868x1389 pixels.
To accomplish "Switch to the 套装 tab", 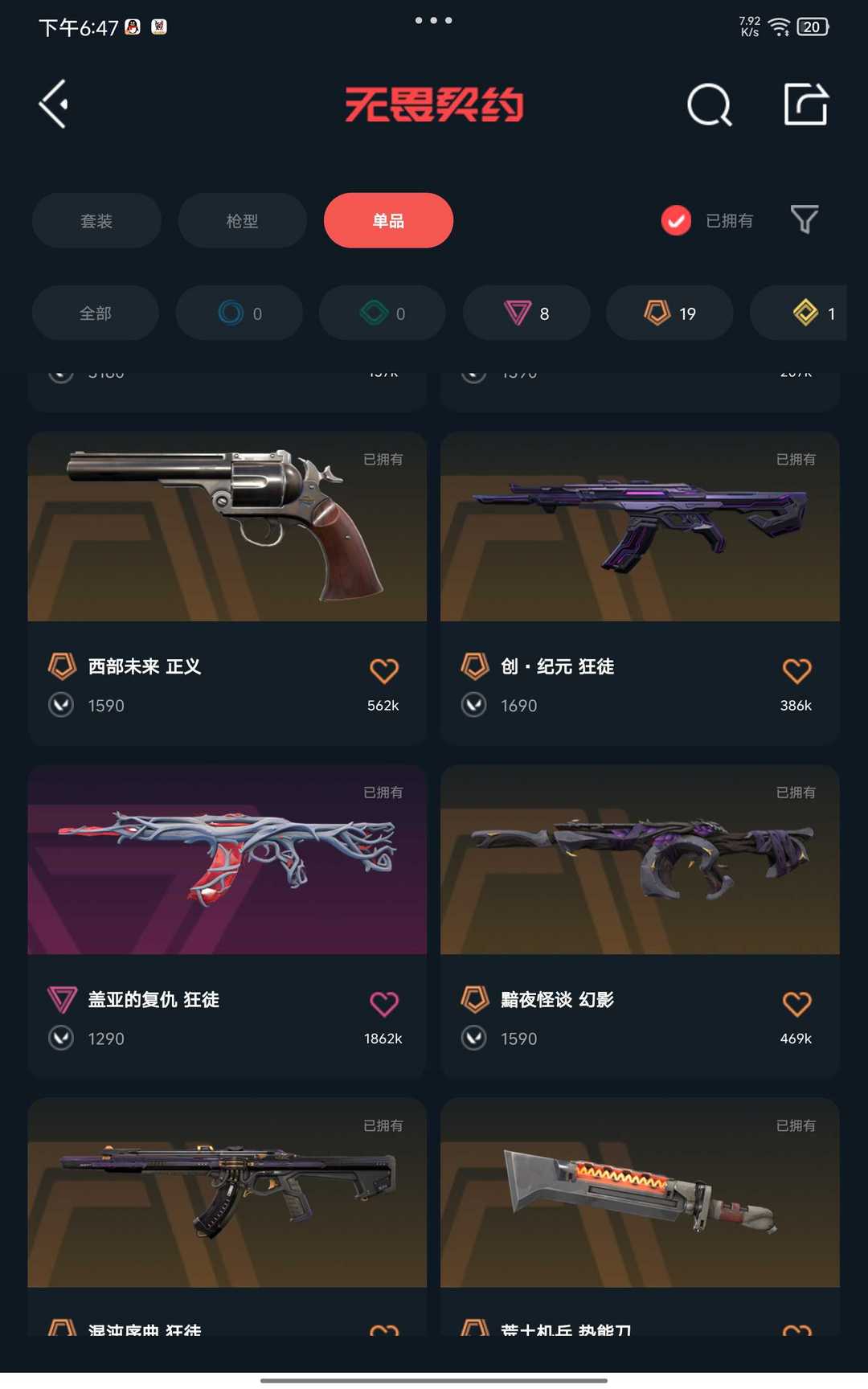I will click(x=96, y=220).
